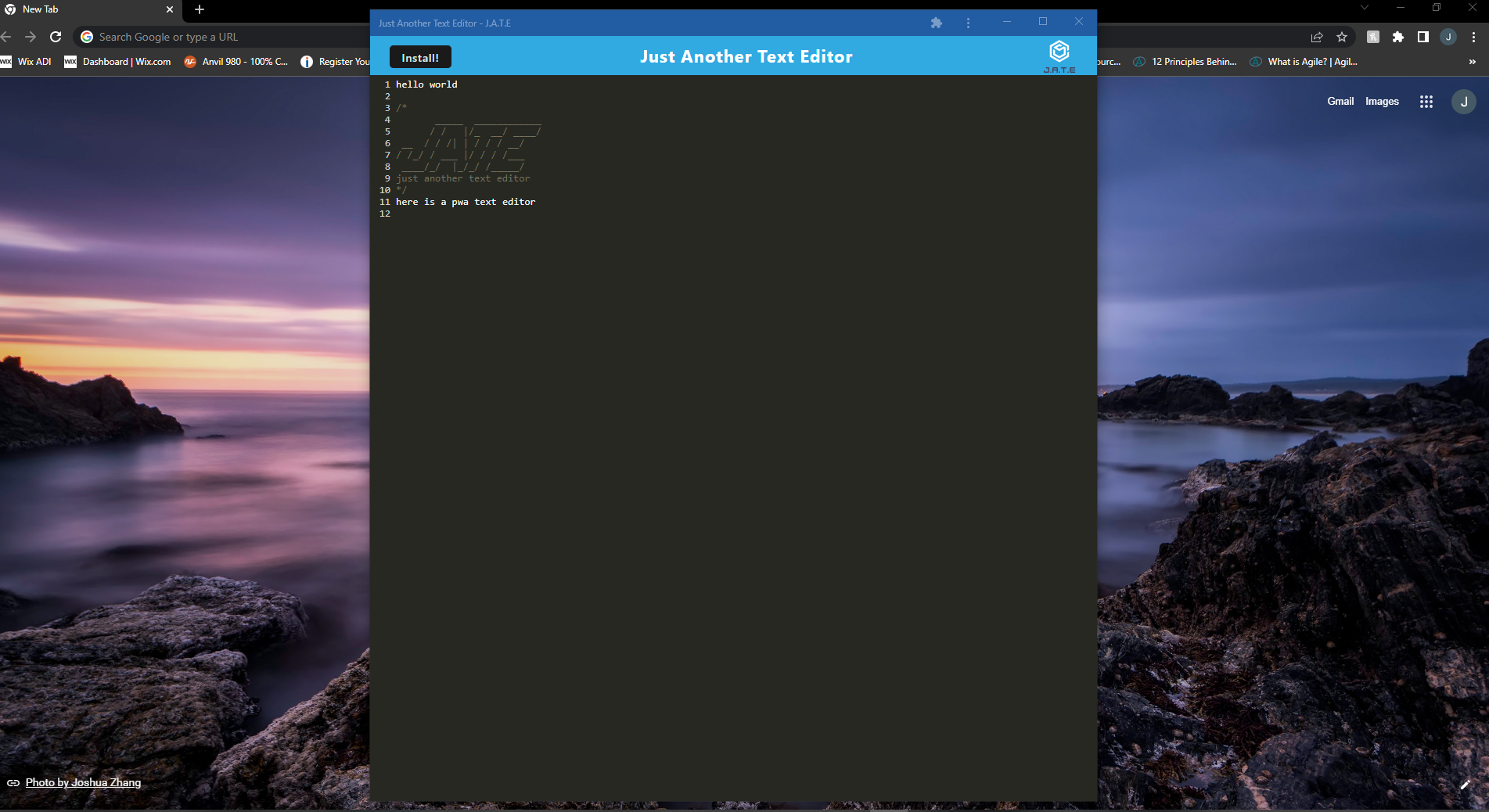Click the browser reload icon

click(x=55, y=37)
